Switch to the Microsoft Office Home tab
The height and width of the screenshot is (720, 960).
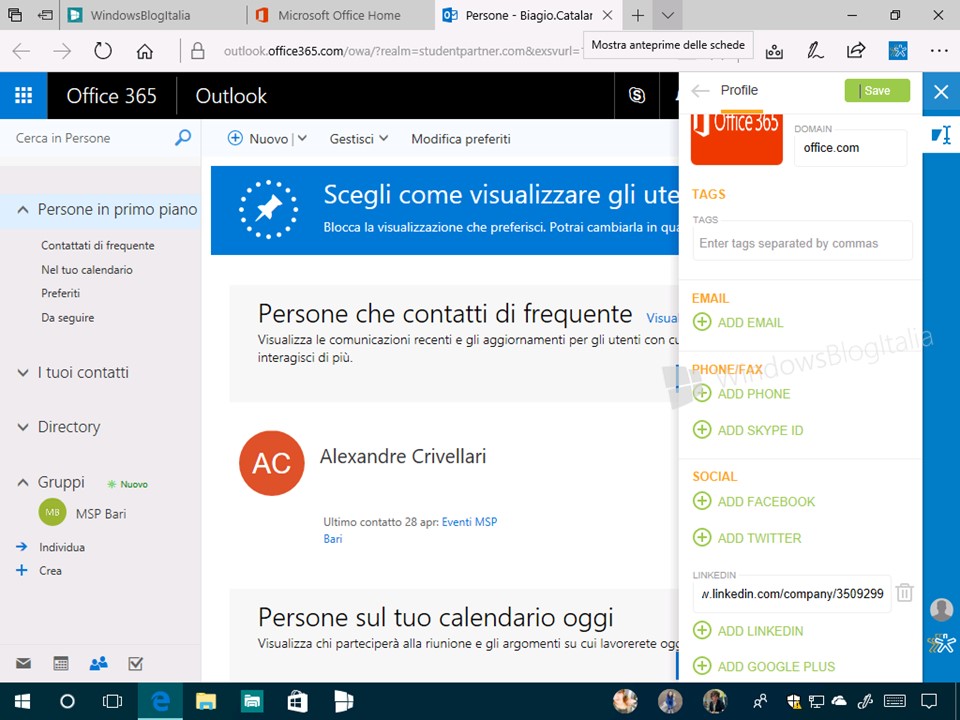pyautogui.click(x=339, y=15)
